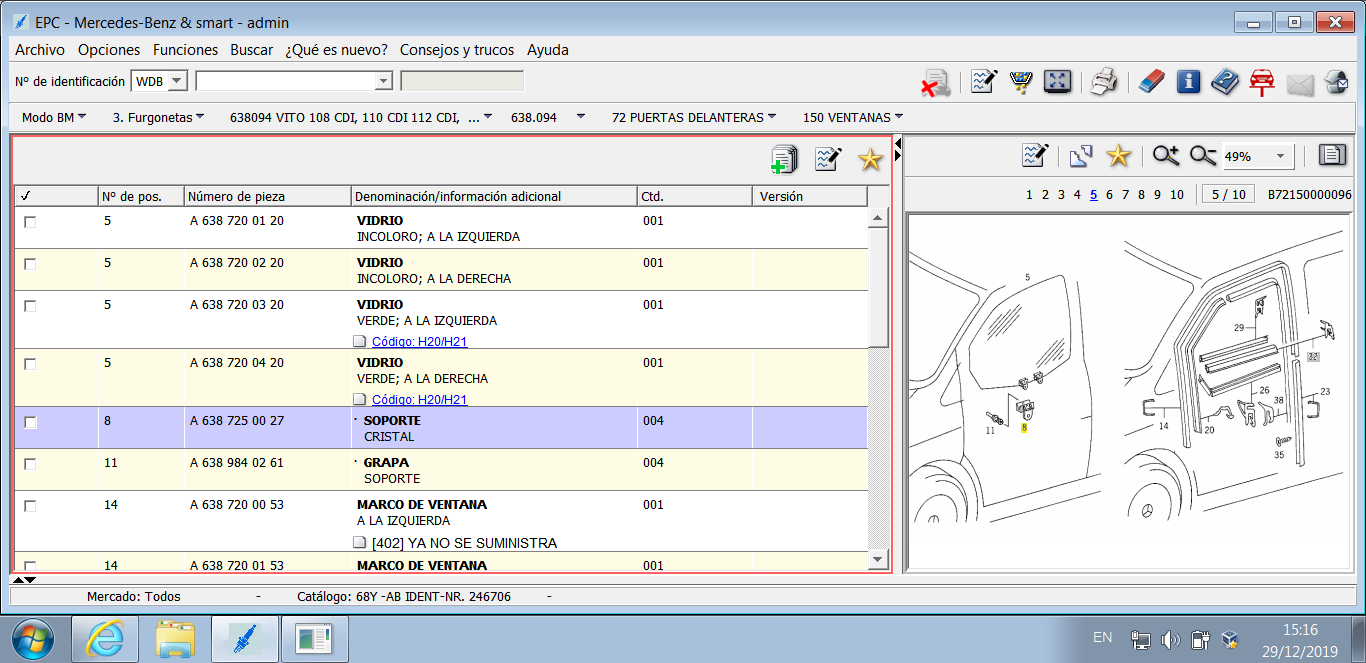Click the parts list vertical scrollbar thumb

[x=878, y=287]
